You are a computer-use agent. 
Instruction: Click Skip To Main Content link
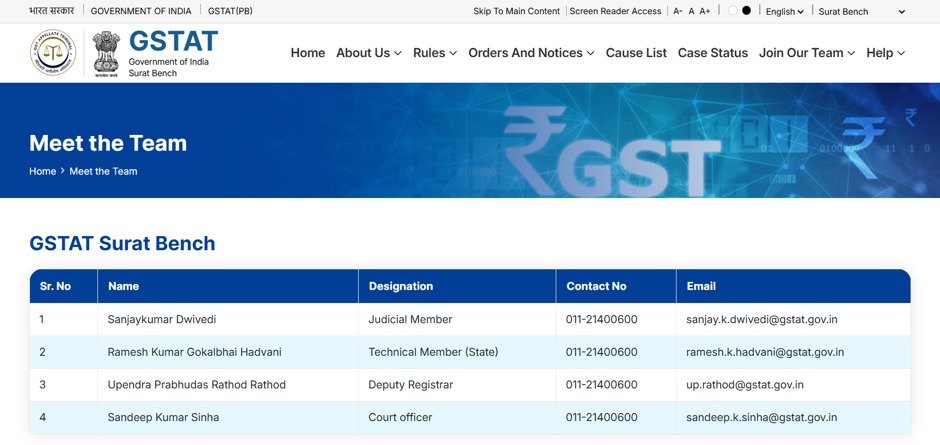click(x=516, y=11)
